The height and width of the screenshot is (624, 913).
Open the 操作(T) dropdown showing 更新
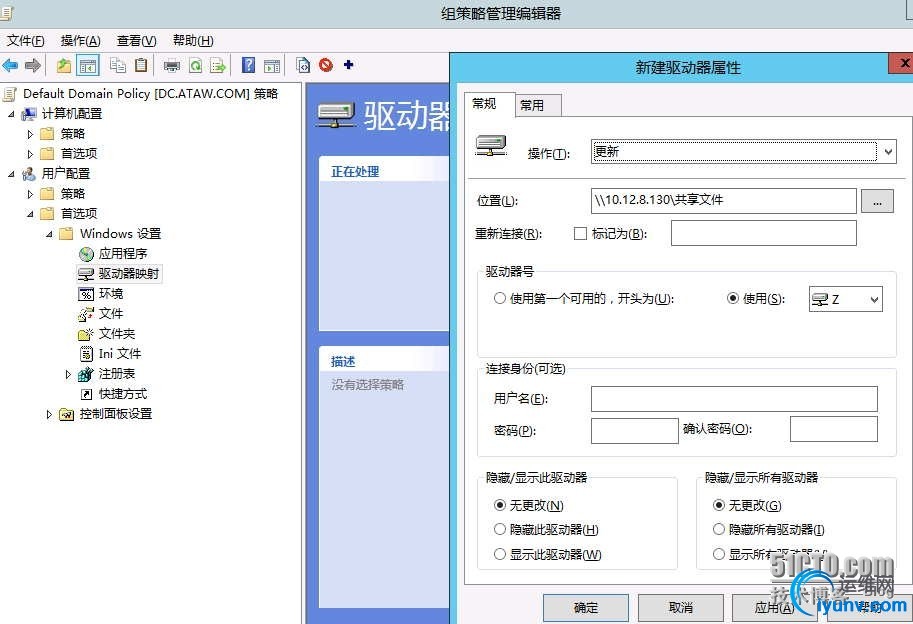click(744, 152)
